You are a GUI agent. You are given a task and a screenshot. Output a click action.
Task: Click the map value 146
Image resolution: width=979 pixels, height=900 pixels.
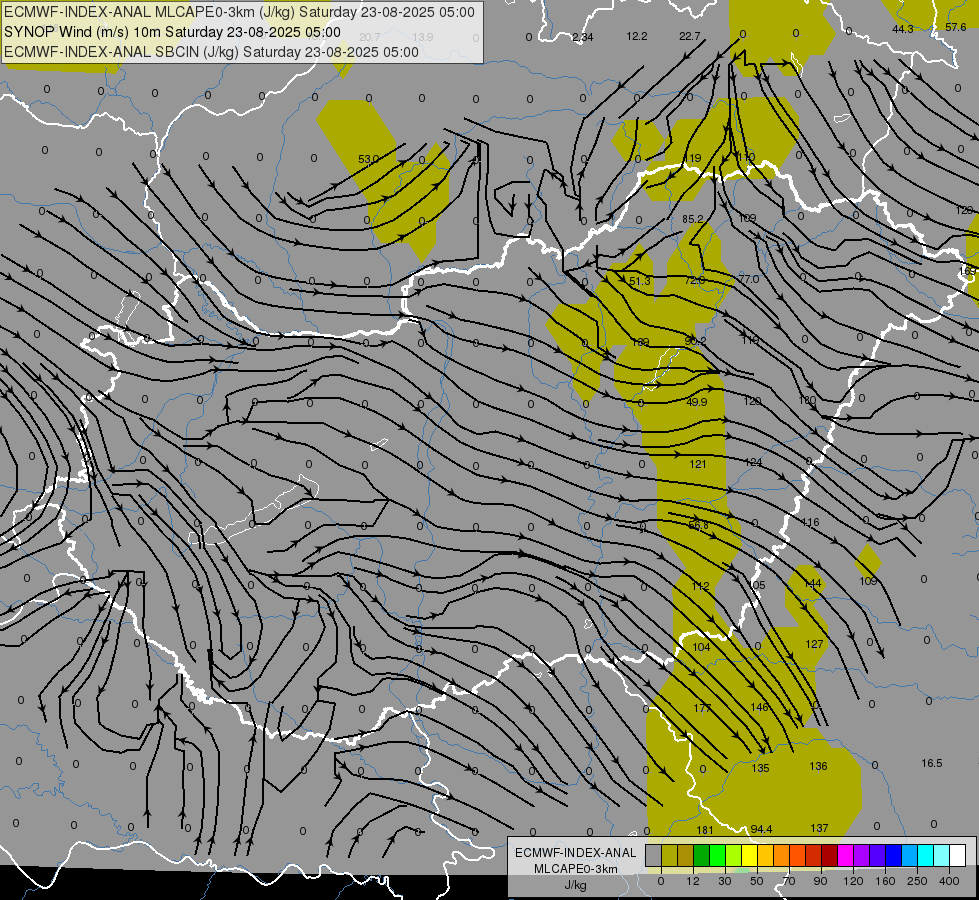[759, 708]
